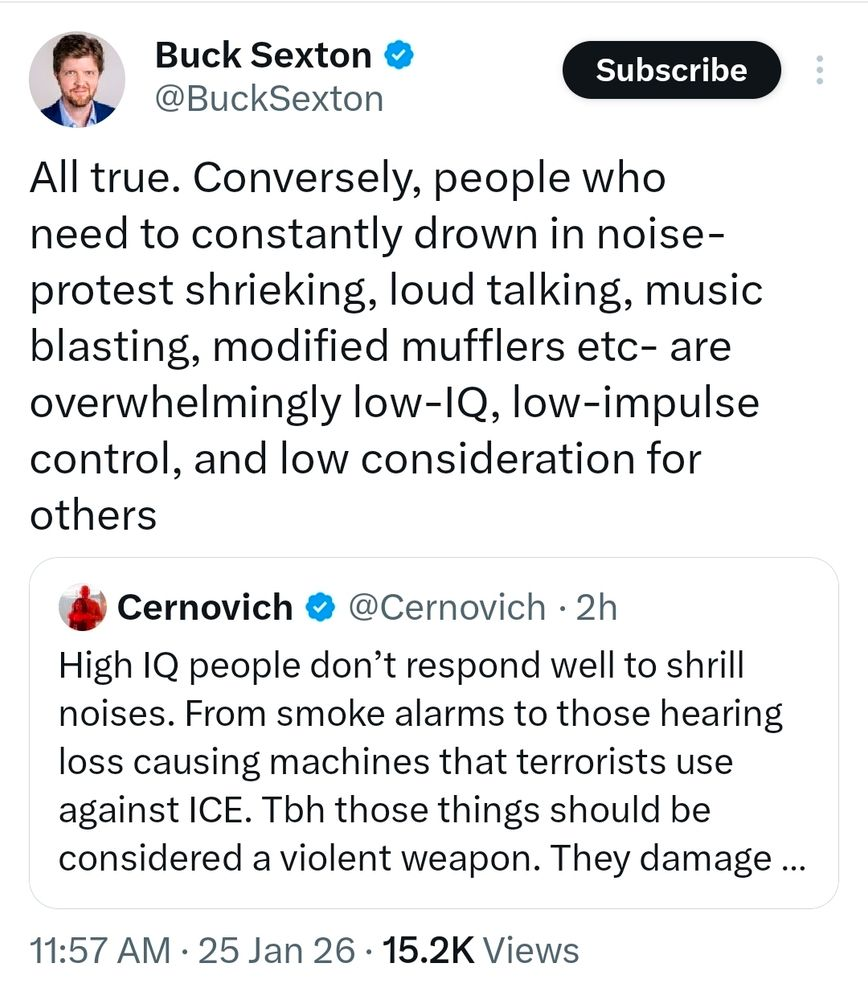Click the 2h timestamp on quoted tweet
Image resolution: width=868 pixels, height=1000 pixels.
tap(596, 607)
